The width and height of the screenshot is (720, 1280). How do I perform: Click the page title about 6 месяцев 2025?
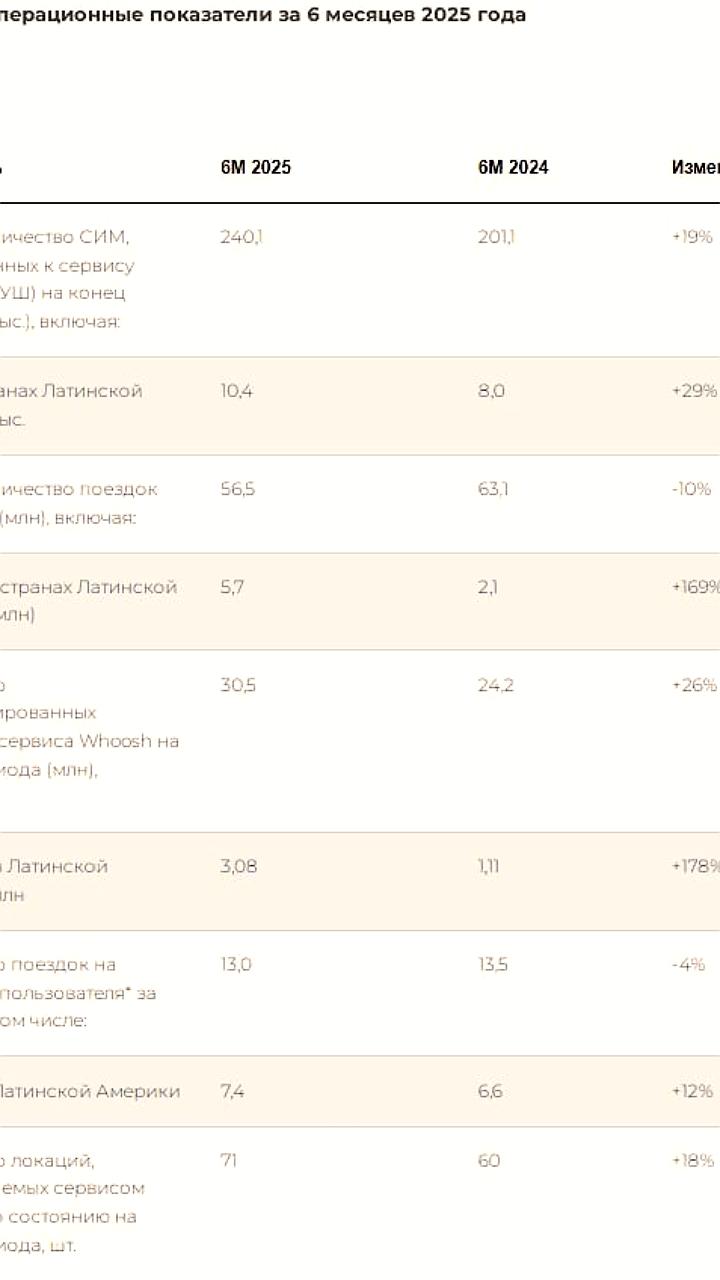[x=263, y=15]
